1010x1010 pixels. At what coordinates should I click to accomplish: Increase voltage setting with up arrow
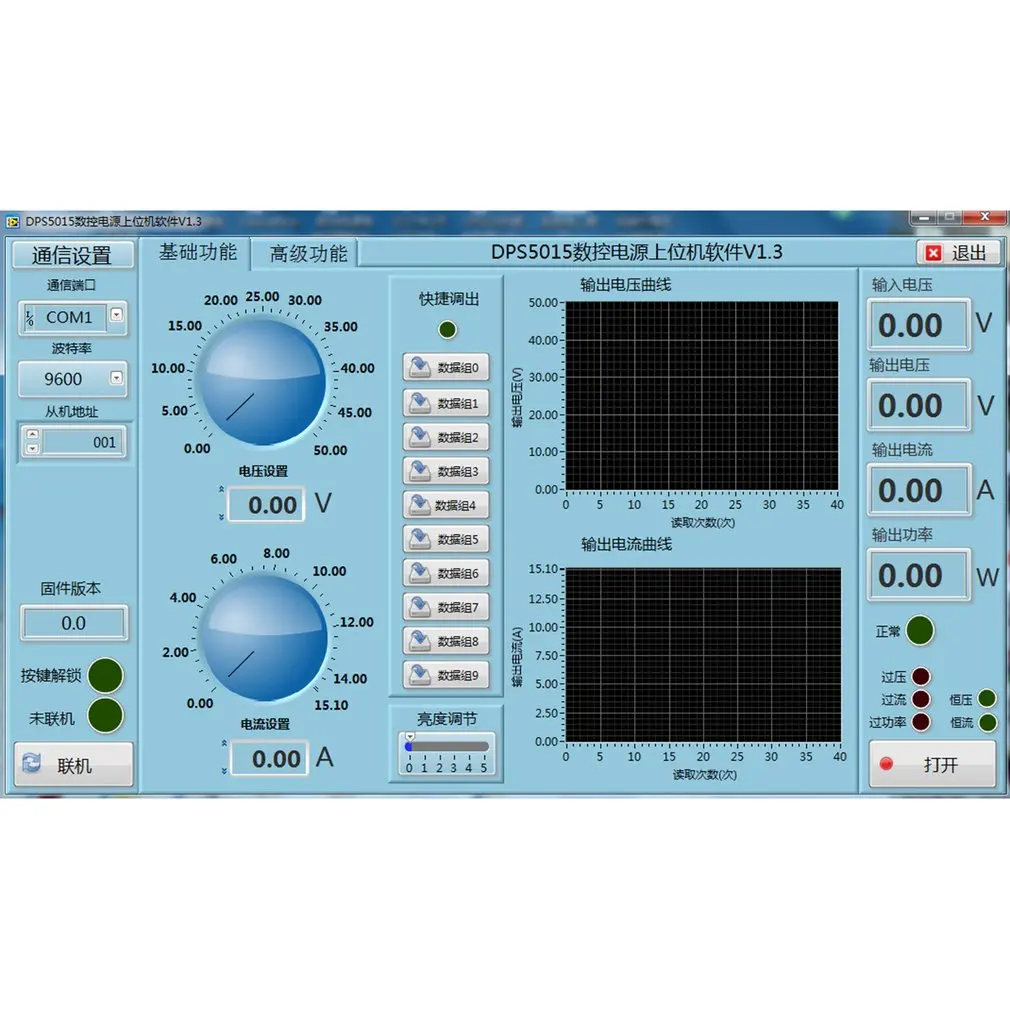[222, 490]
